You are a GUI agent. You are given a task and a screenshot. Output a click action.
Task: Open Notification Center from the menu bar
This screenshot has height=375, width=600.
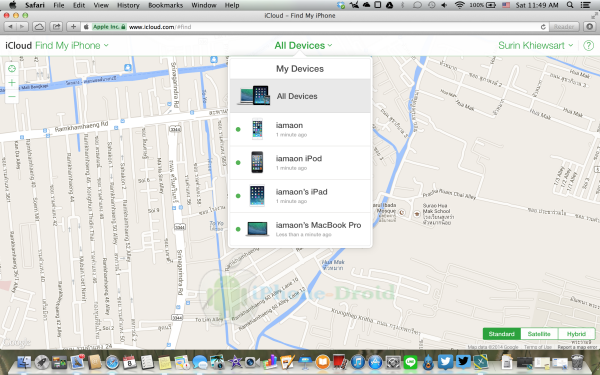(x=585, y=5)
